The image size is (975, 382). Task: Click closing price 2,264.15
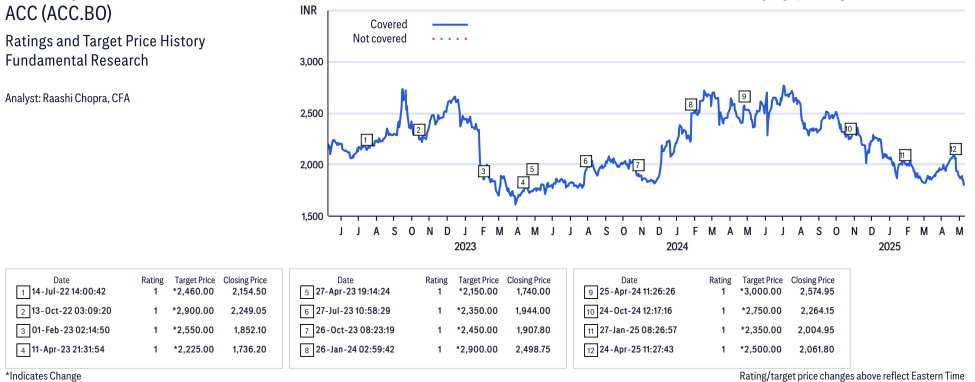click(x=816, y=310)
